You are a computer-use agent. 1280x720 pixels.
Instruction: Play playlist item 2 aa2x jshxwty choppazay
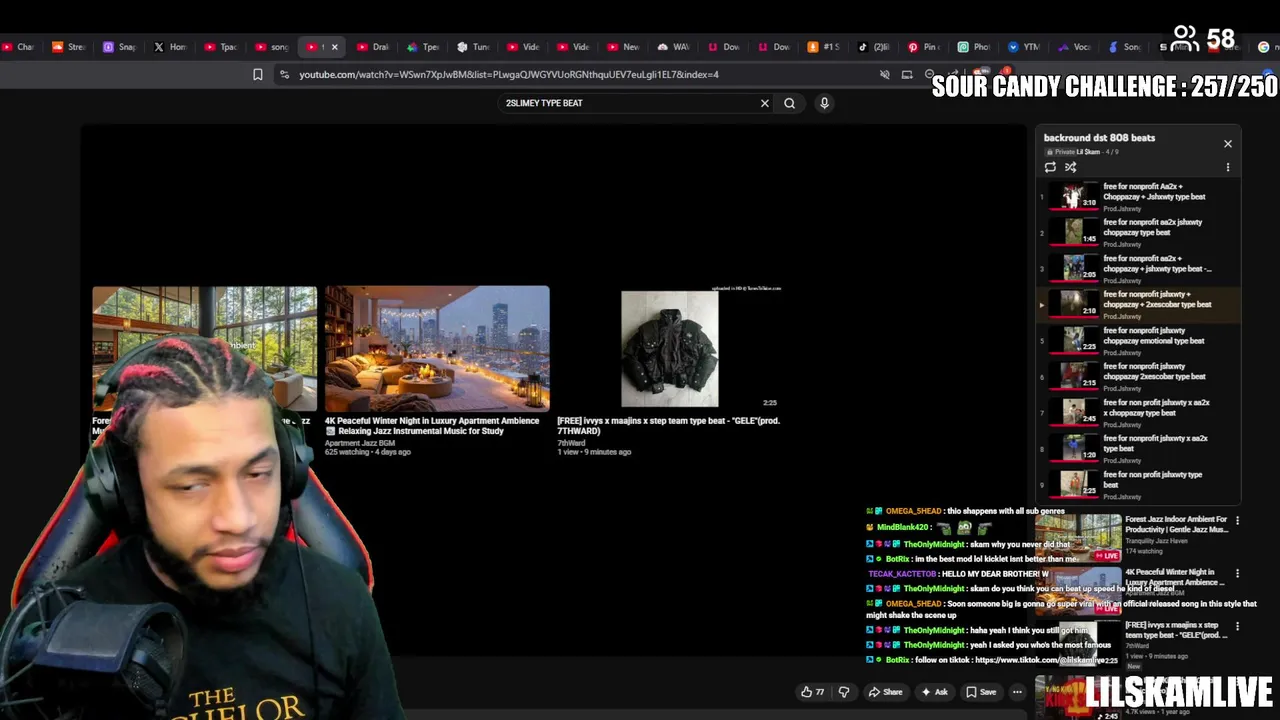1138,232
